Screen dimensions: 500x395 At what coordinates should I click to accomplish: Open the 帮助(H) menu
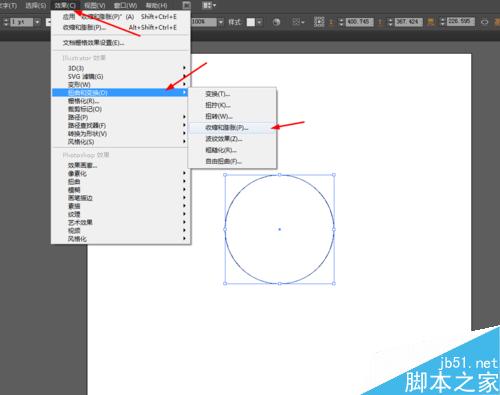tap(157, 5)
